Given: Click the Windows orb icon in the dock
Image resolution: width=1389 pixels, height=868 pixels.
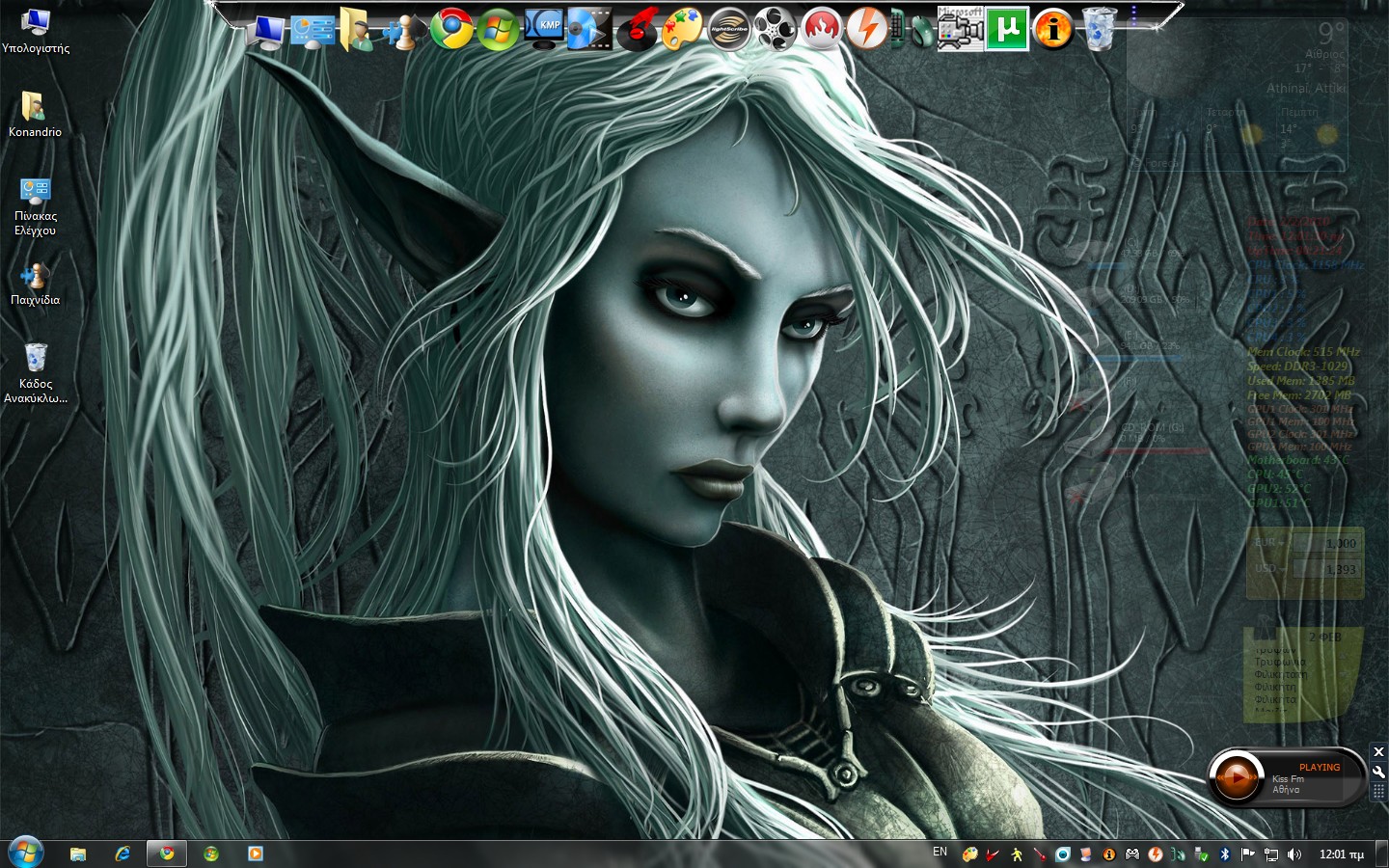Looking at the screenshot, I should [499, 29].
